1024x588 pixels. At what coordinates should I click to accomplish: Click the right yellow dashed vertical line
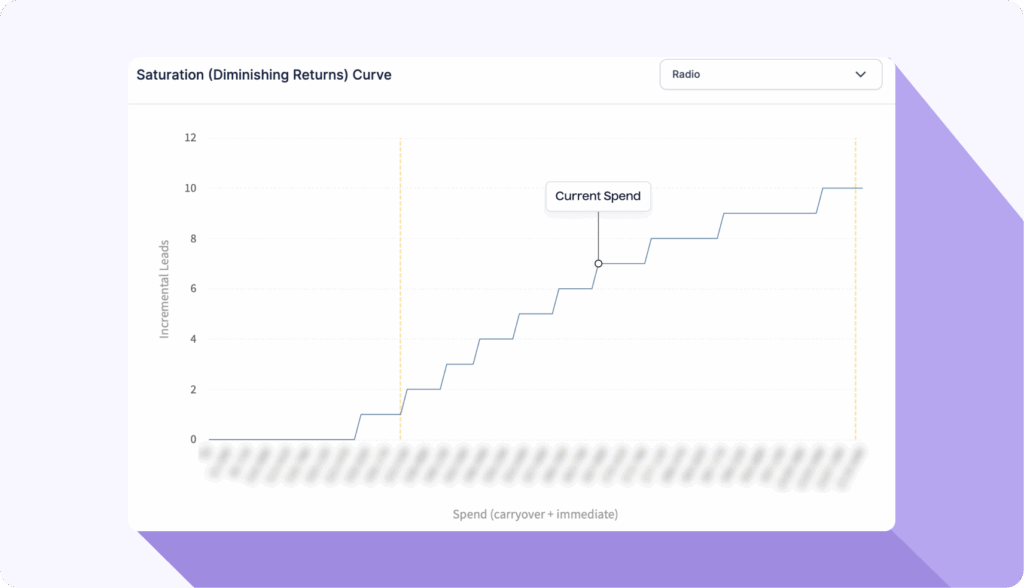click(x=855, y=300)
